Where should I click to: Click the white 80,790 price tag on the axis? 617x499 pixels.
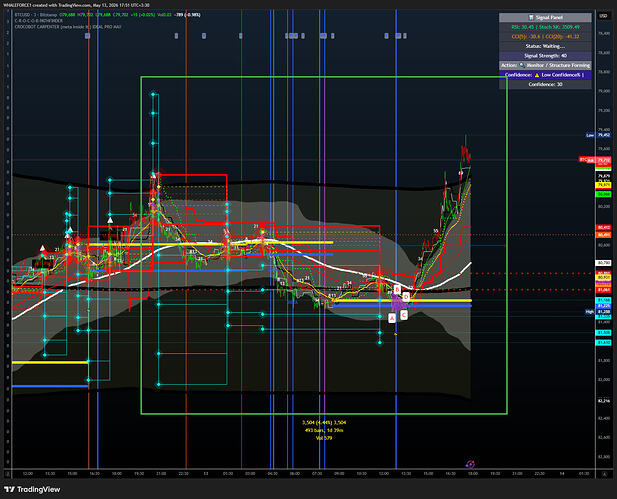click(x=604, y=262)
